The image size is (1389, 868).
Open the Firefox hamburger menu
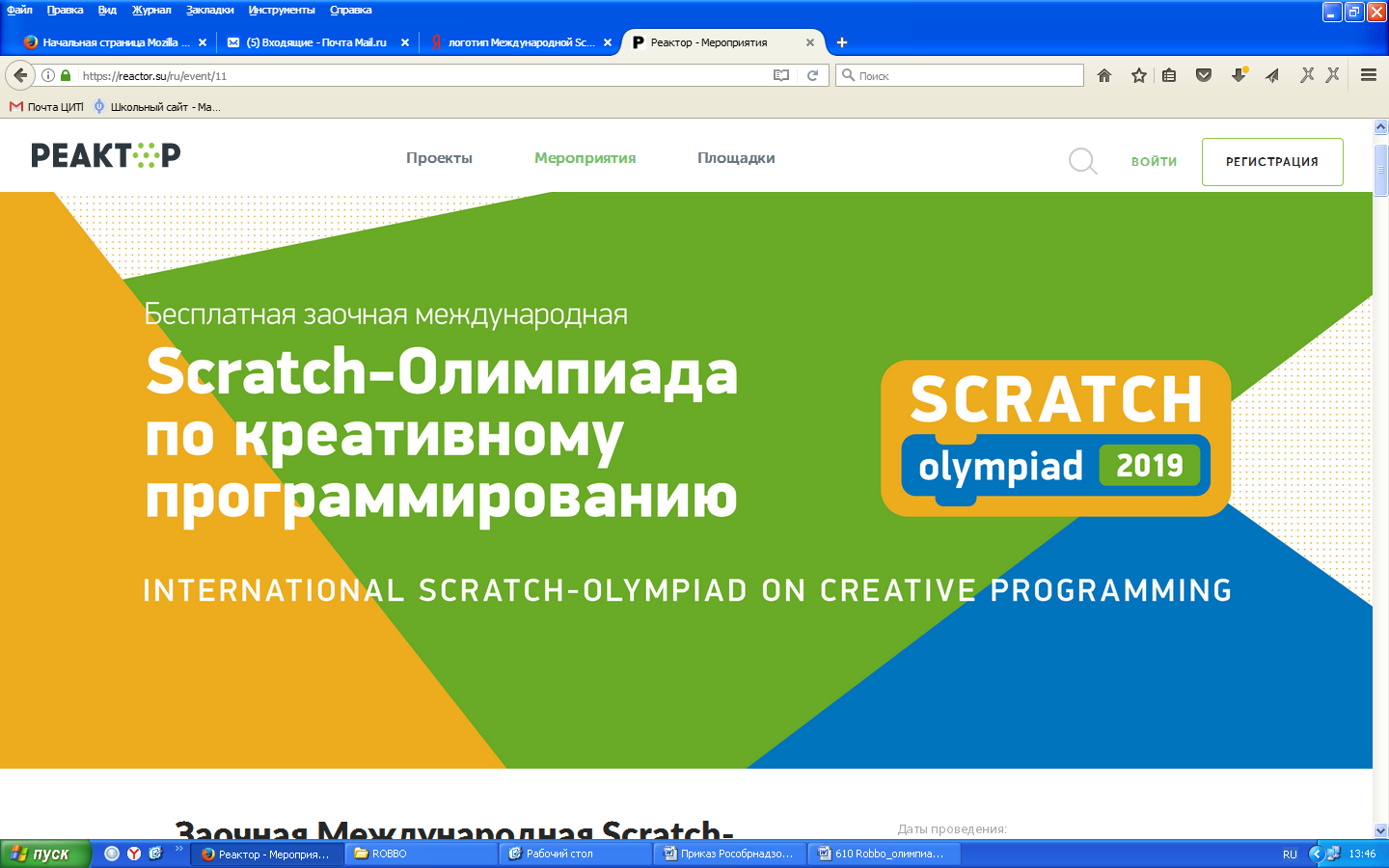[1369, 75]
